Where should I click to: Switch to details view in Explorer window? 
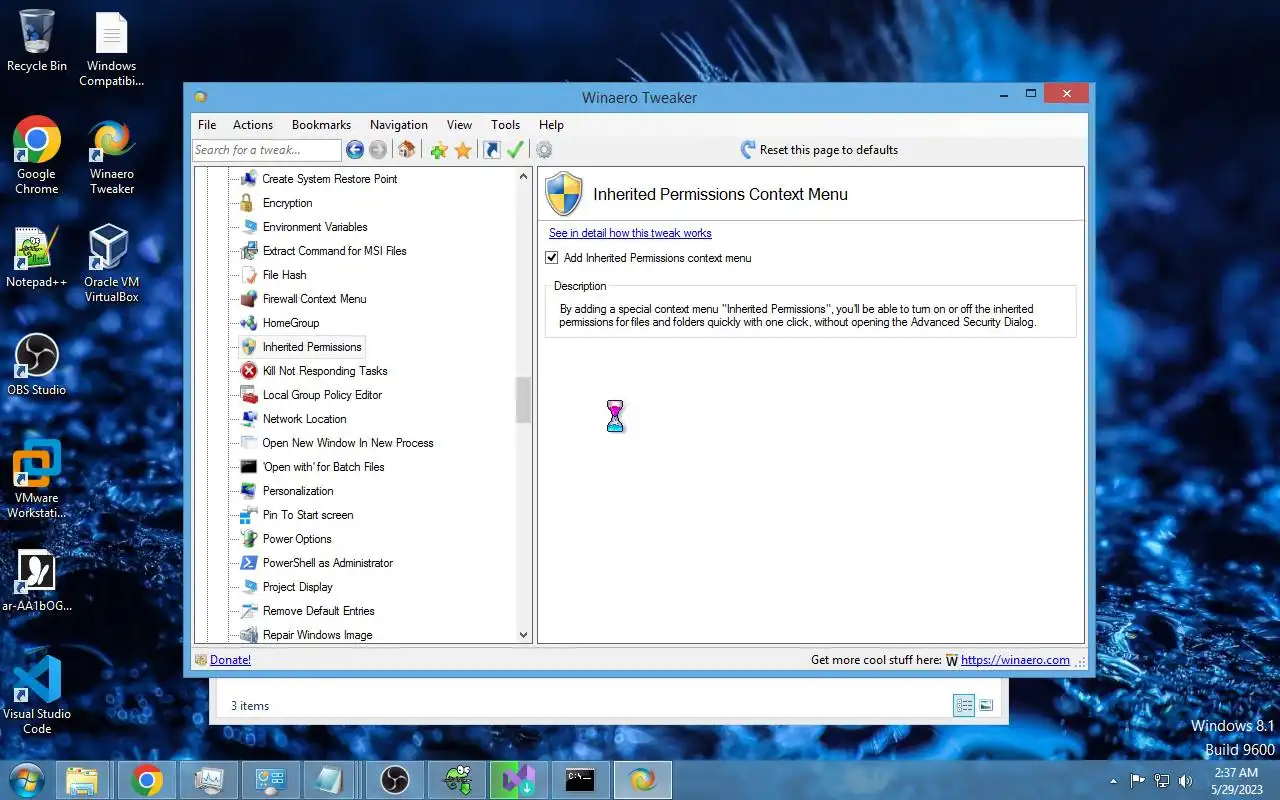(x=964, y=706)
